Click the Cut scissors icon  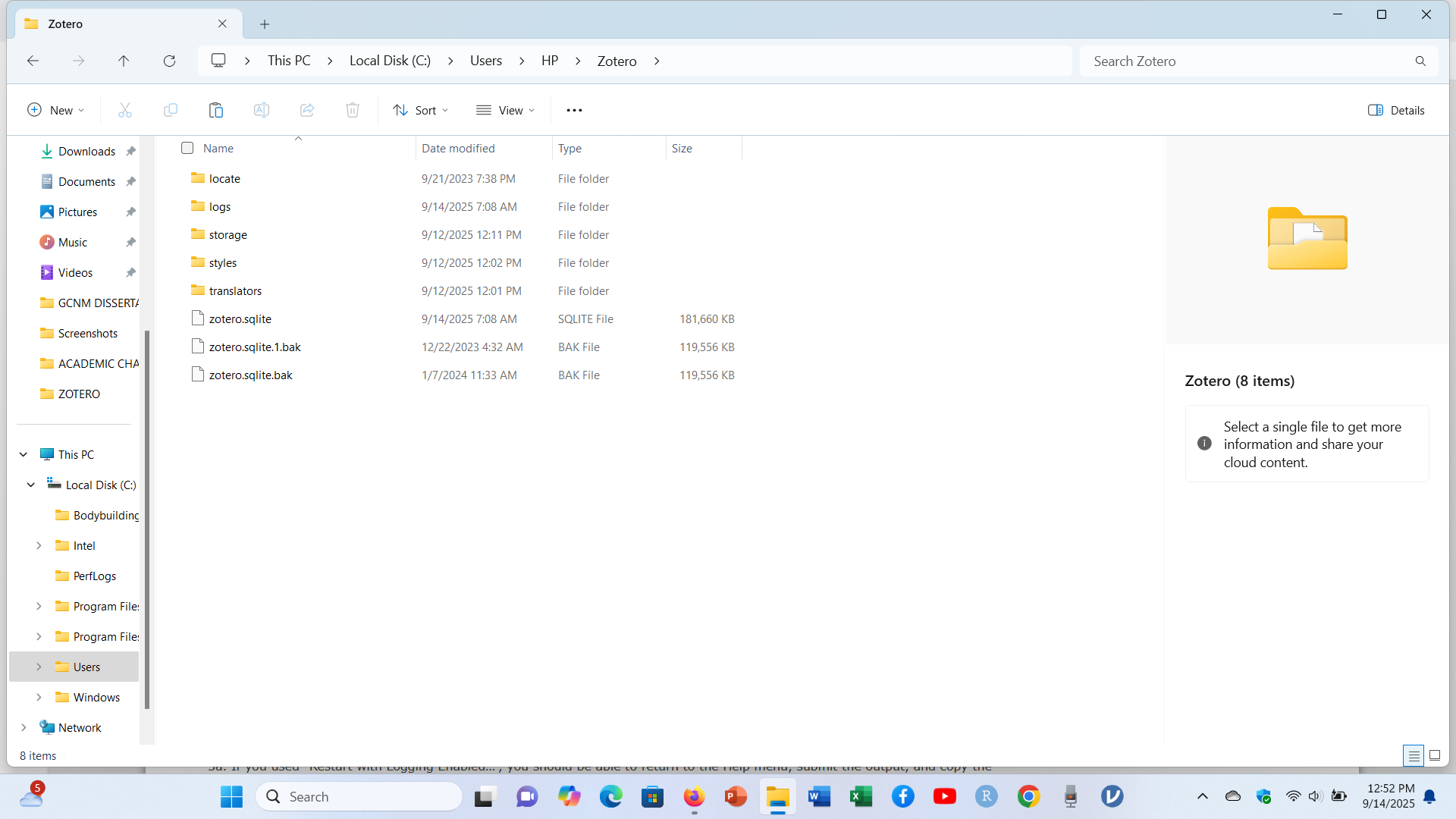[x=125, y=110]
